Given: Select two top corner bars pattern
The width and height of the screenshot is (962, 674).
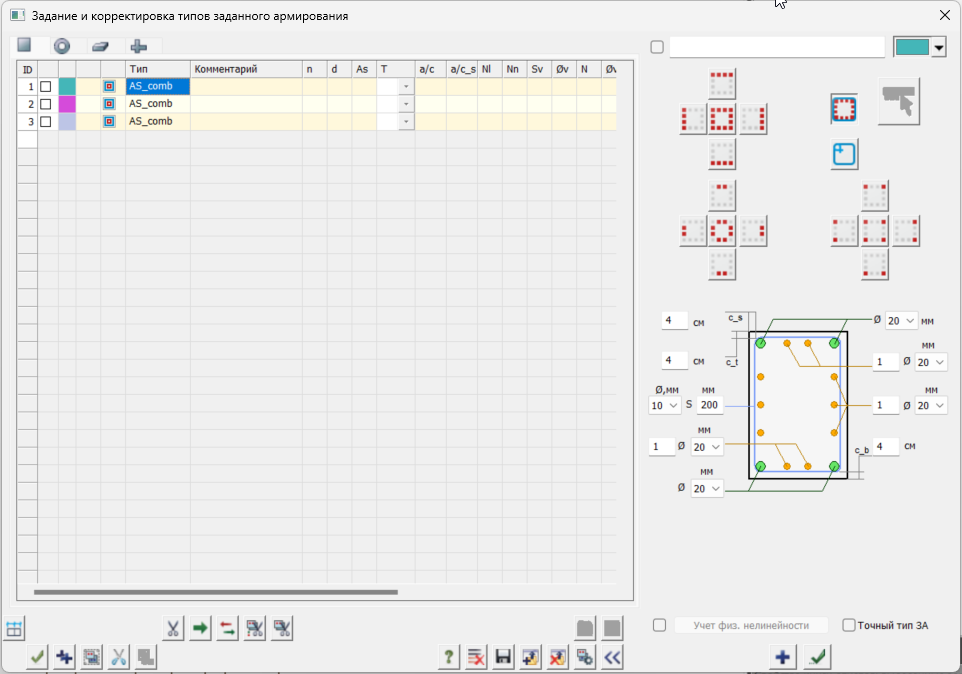Looking at the screenshot, I should pos(875,196).
